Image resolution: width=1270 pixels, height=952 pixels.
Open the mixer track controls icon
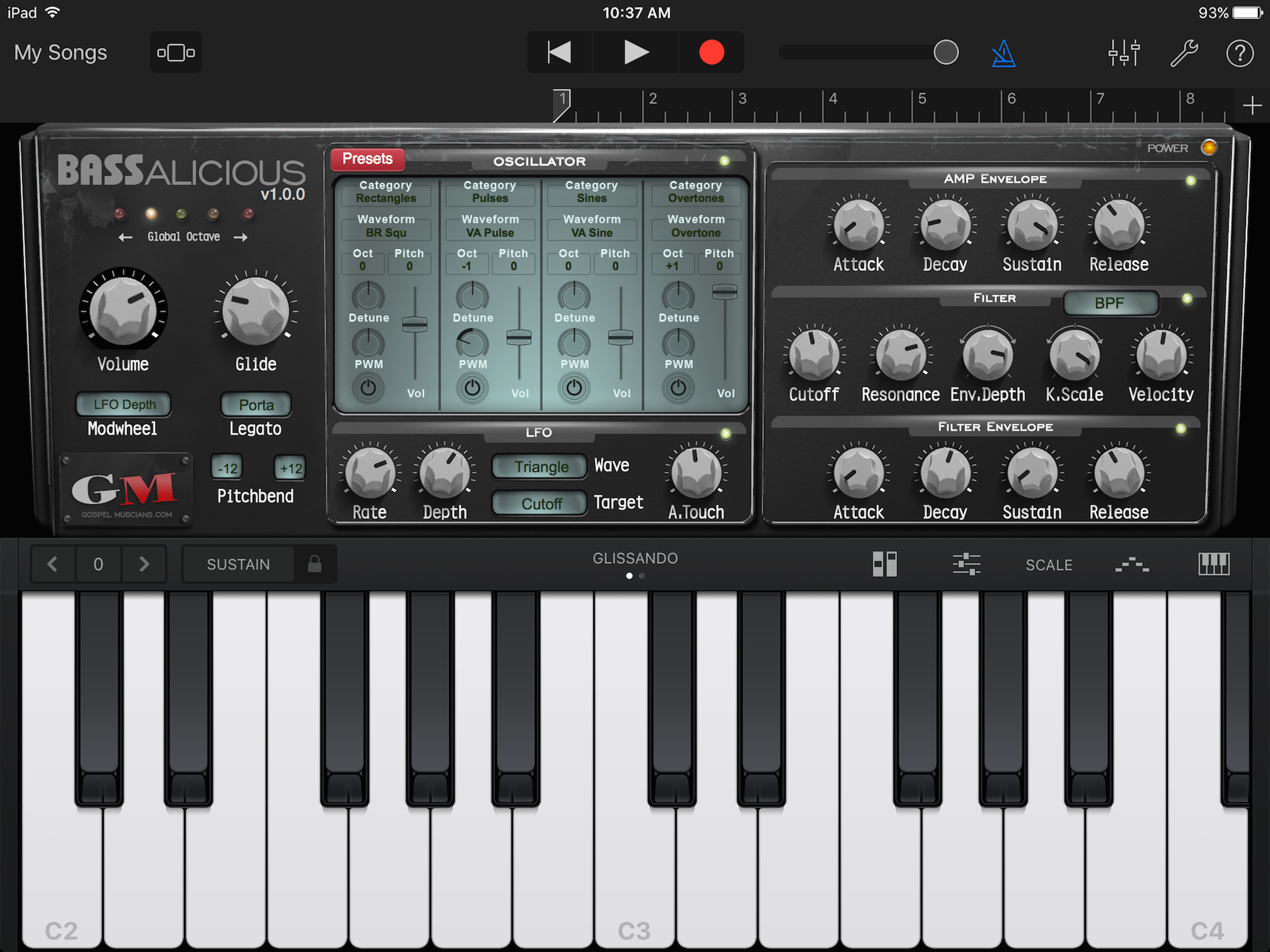pyautogui.click(x=1124, y=53)
